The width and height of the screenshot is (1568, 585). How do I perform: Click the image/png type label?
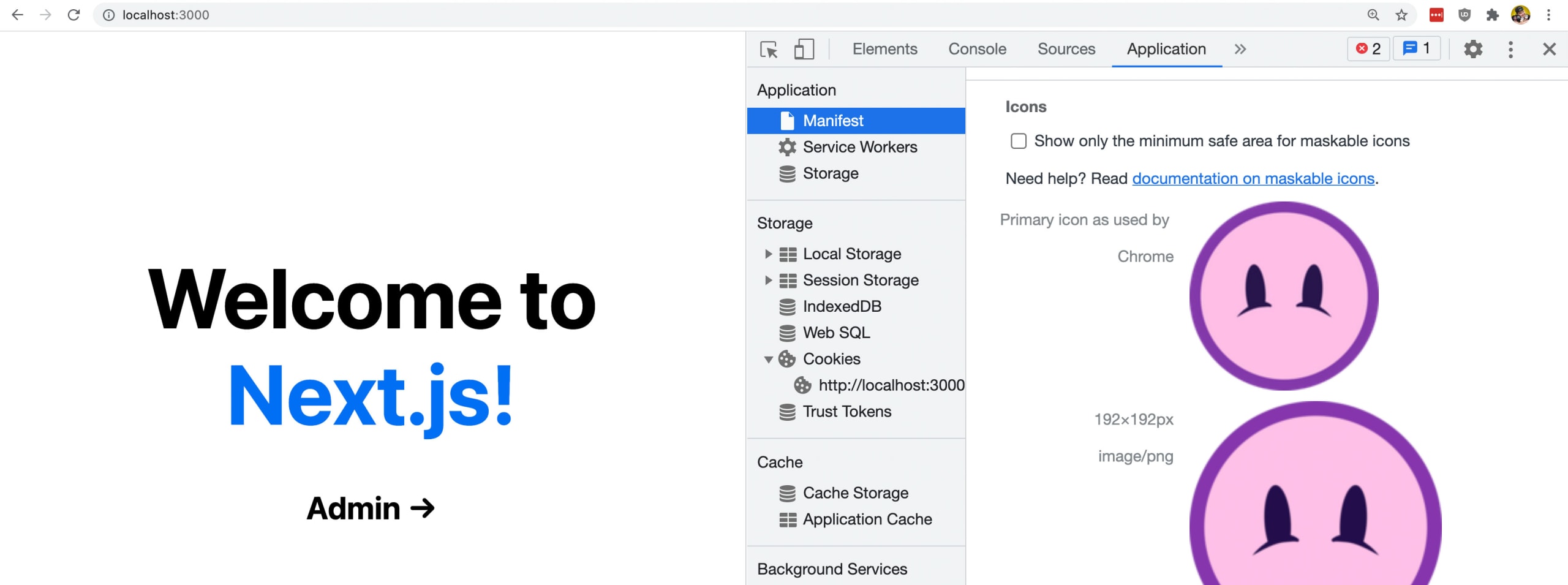point(1136,456)
